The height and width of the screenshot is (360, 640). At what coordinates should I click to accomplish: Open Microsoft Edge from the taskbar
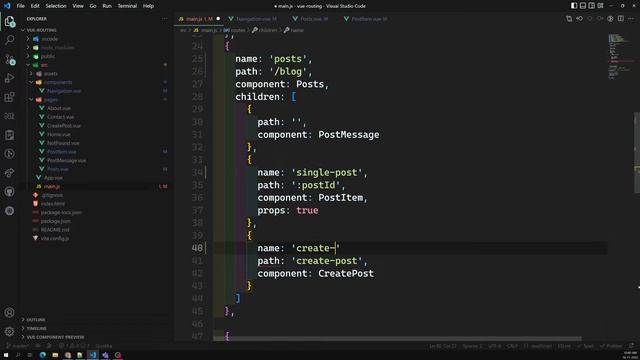click(42, 355)
